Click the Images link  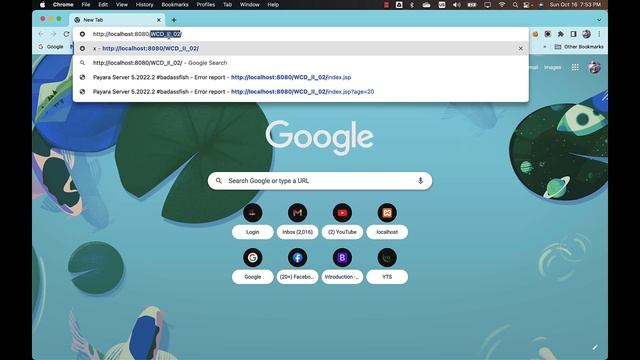[552, 67]
